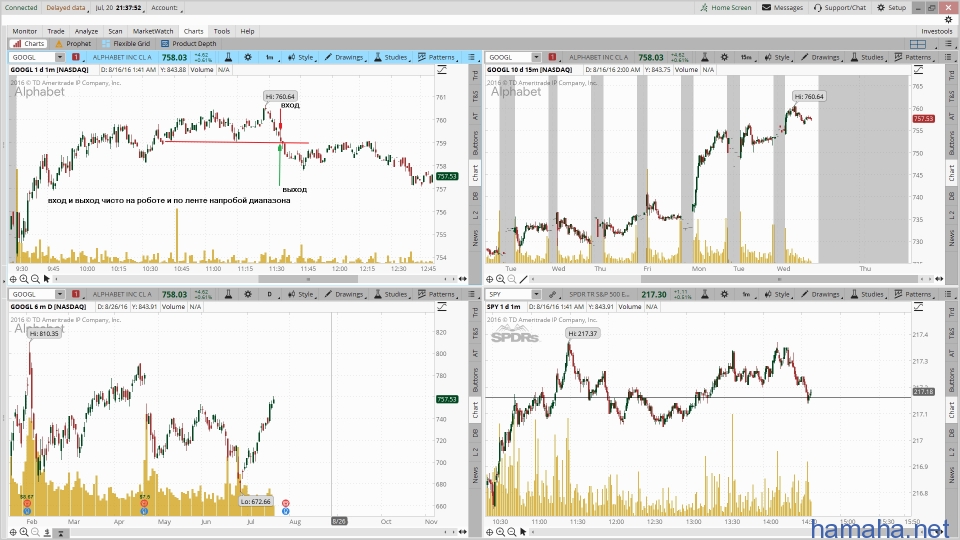This screenshot has width=960, height=540.
Task: Click the 8/26 date marker on bottom-left chart axis
Action: pos(339,521)
